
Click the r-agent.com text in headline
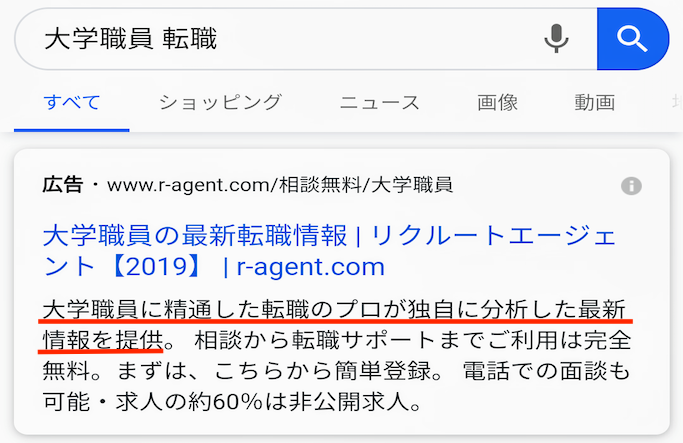311,267
